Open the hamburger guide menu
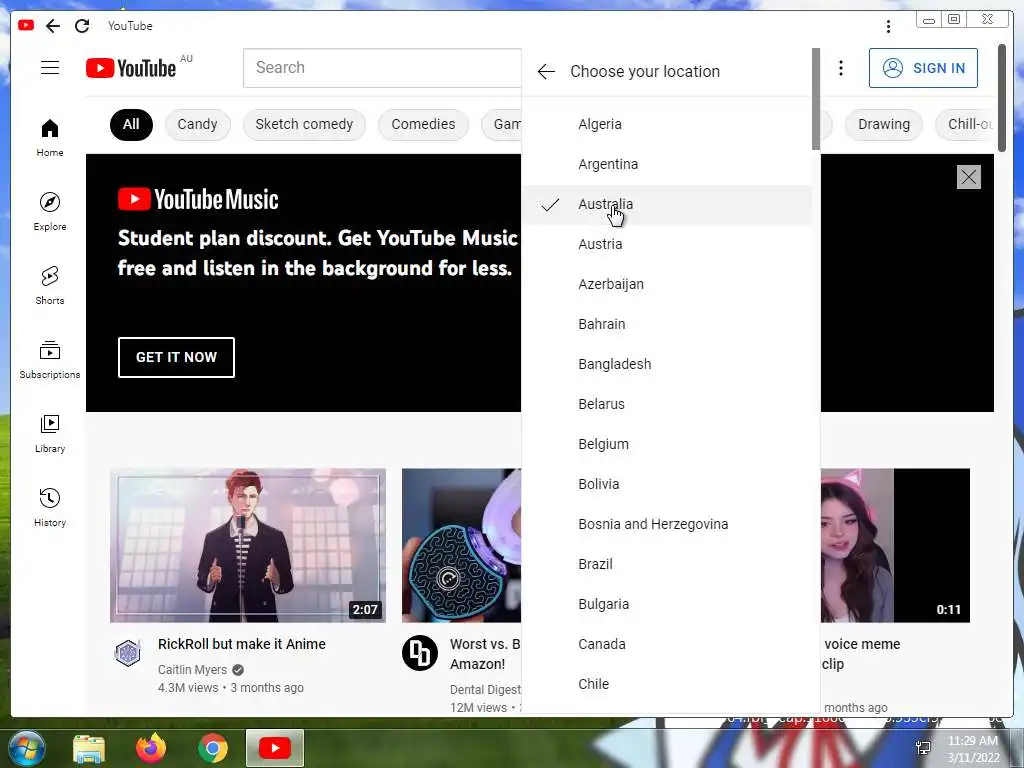This screenshot has width=1024, height=768. [50, 67]
